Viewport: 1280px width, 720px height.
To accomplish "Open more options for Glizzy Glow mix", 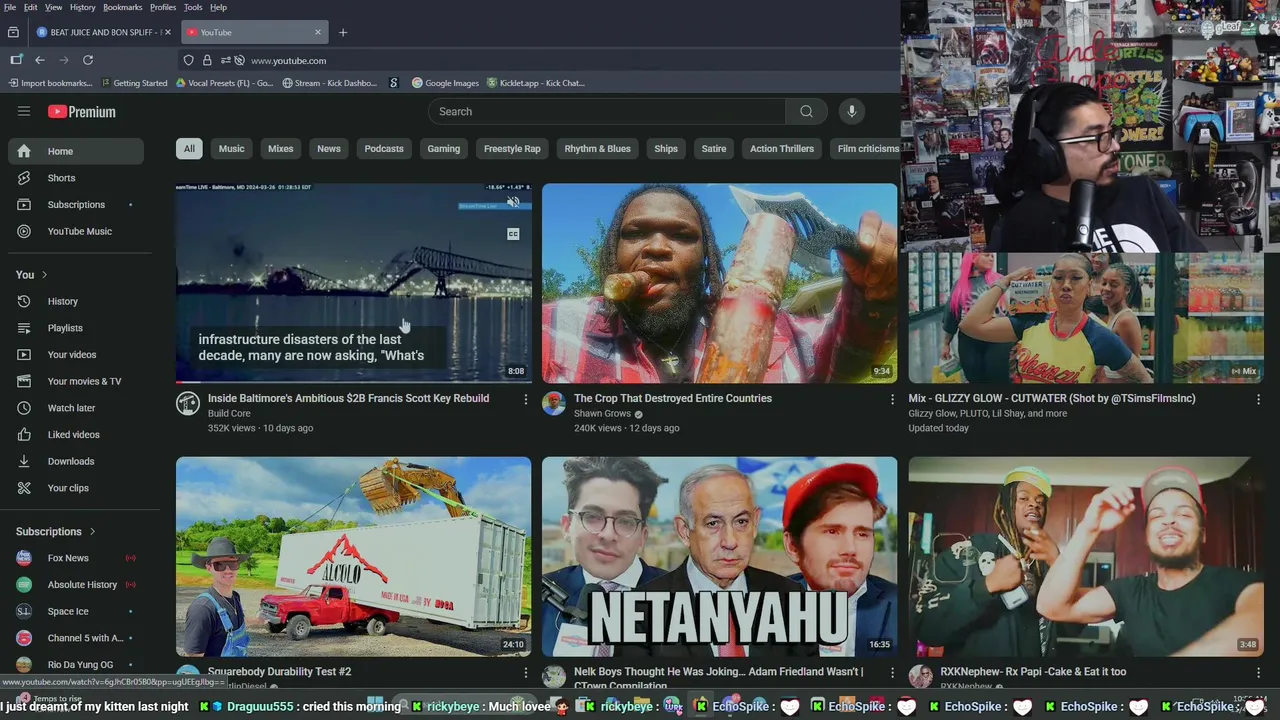I will [1258, 399].
